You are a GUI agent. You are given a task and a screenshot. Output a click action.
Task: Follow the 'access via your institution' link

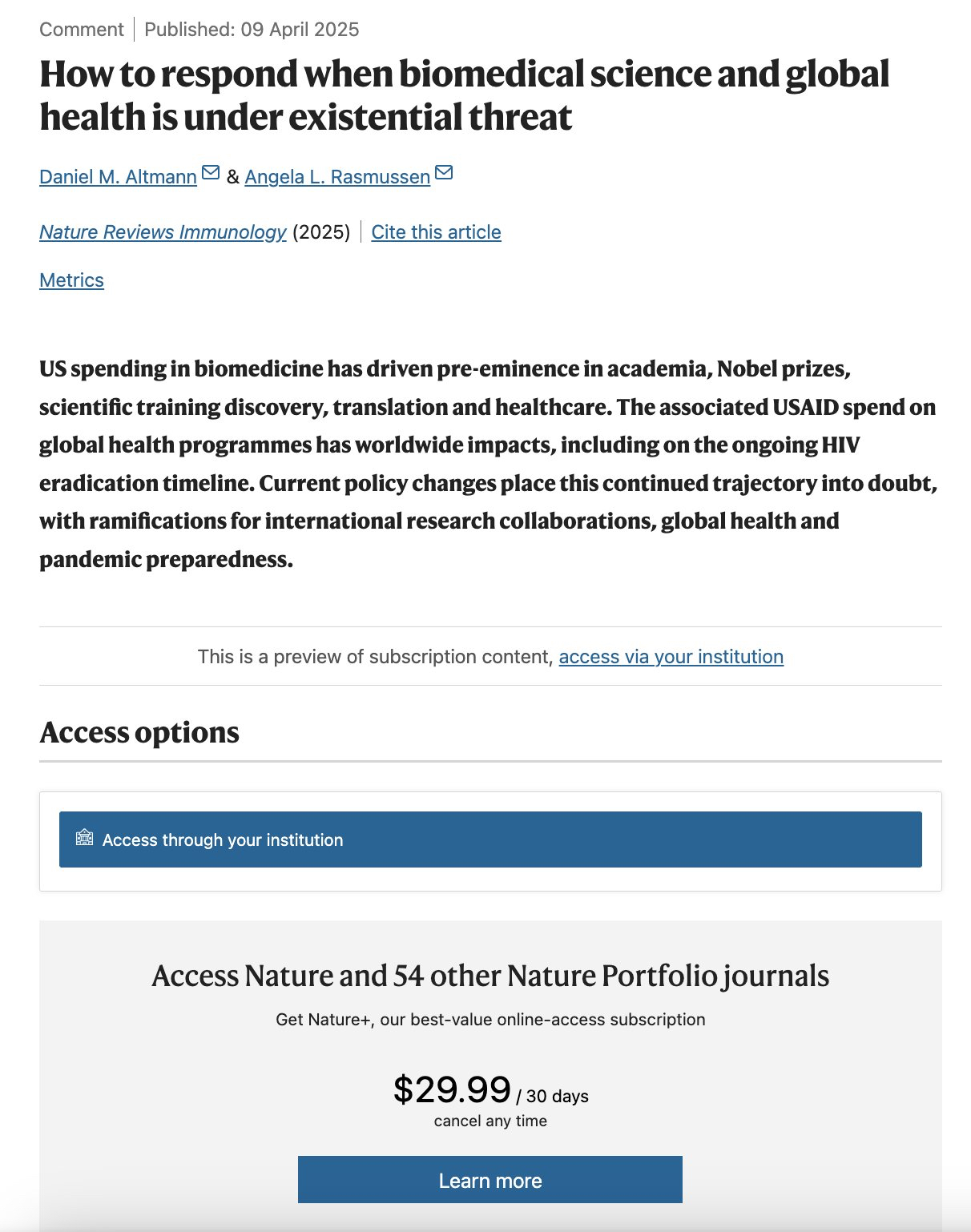click(671, 657)
